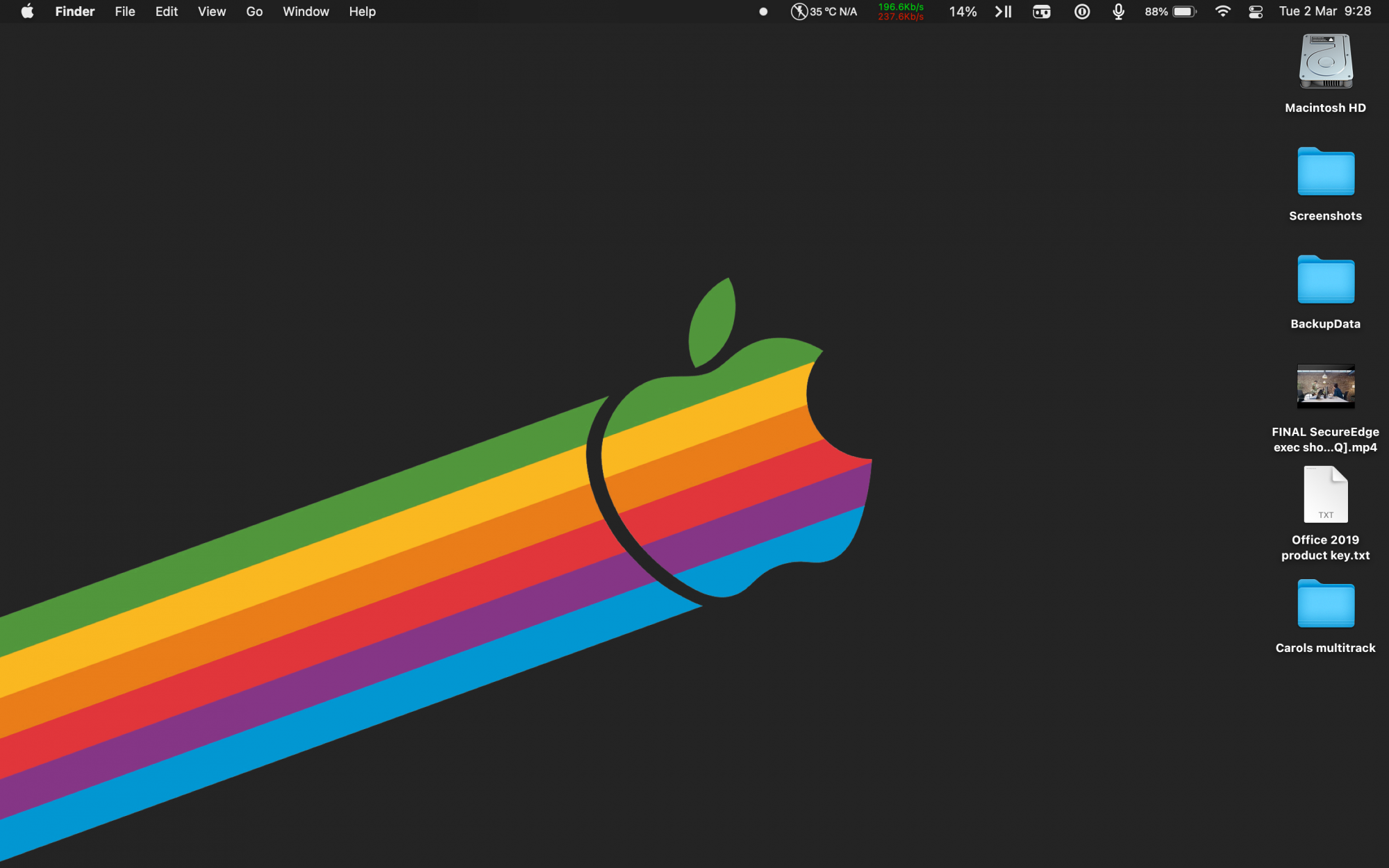Open the View menu
Screen dimensions: 1389x868
(212, 11)
